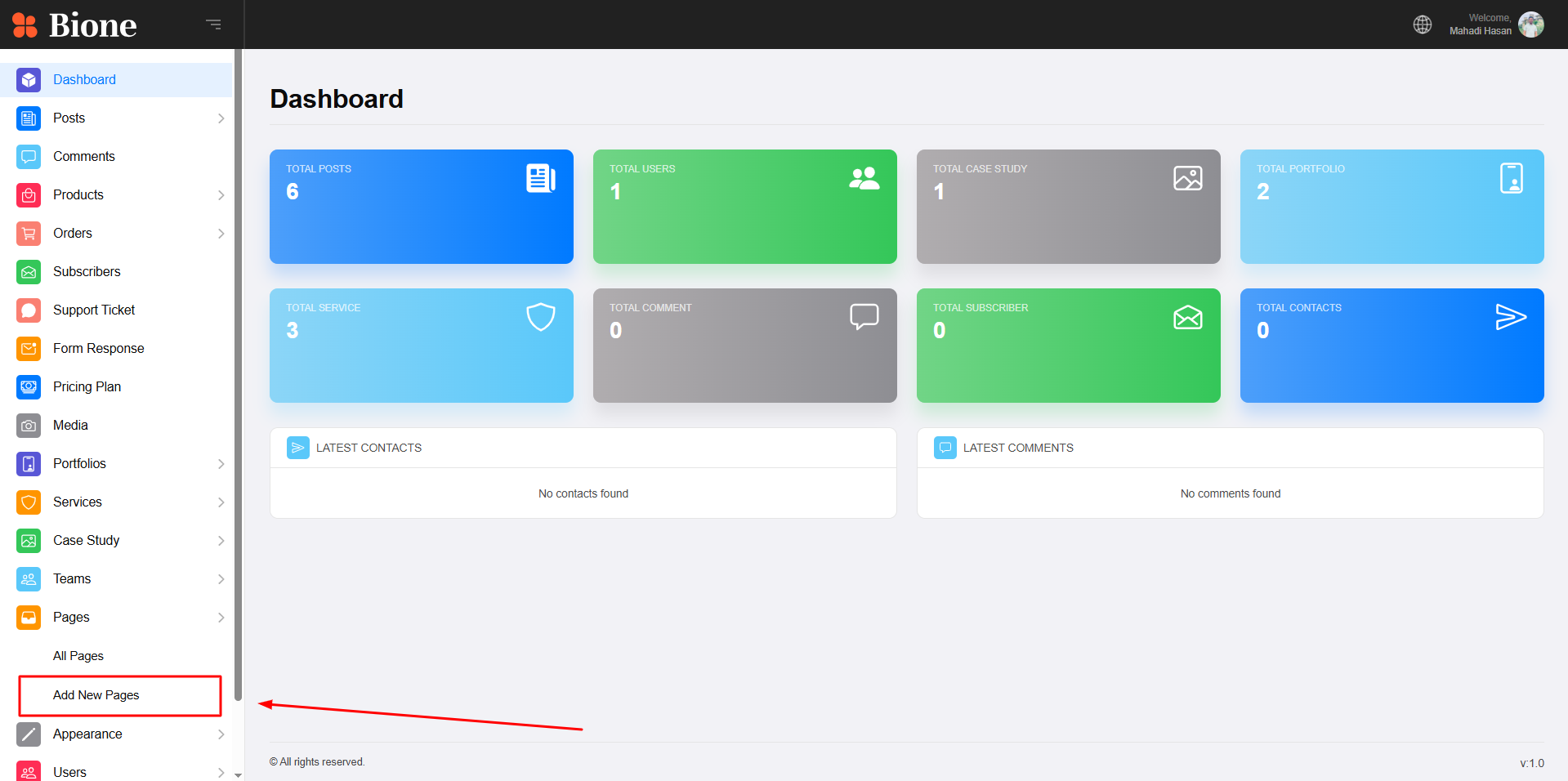Click the Case Study image icon
Viewport: 1568px width, 781px height.
pos(29,541)
